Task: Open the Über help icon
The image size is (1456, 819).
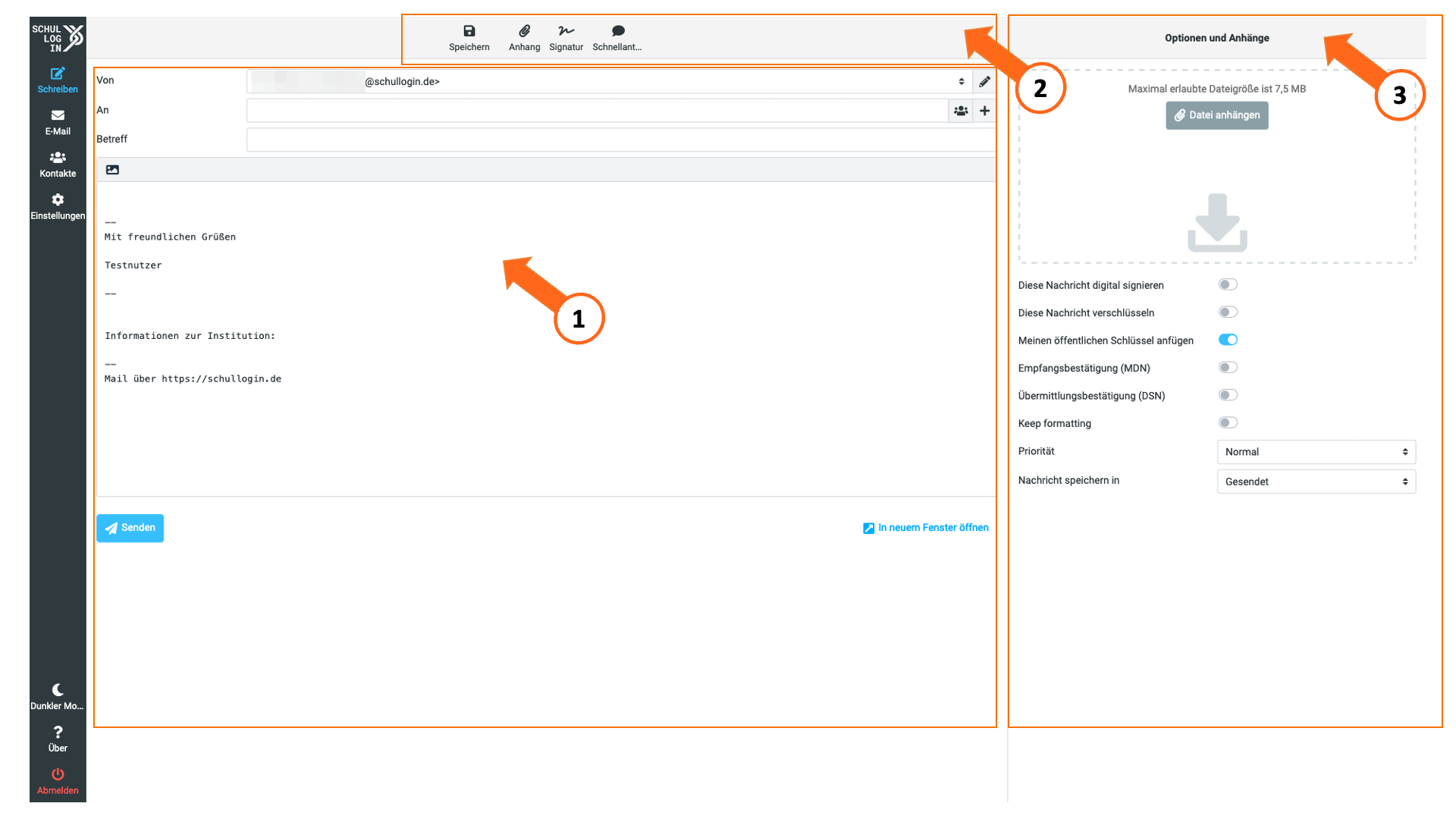Action: point(58,732)
